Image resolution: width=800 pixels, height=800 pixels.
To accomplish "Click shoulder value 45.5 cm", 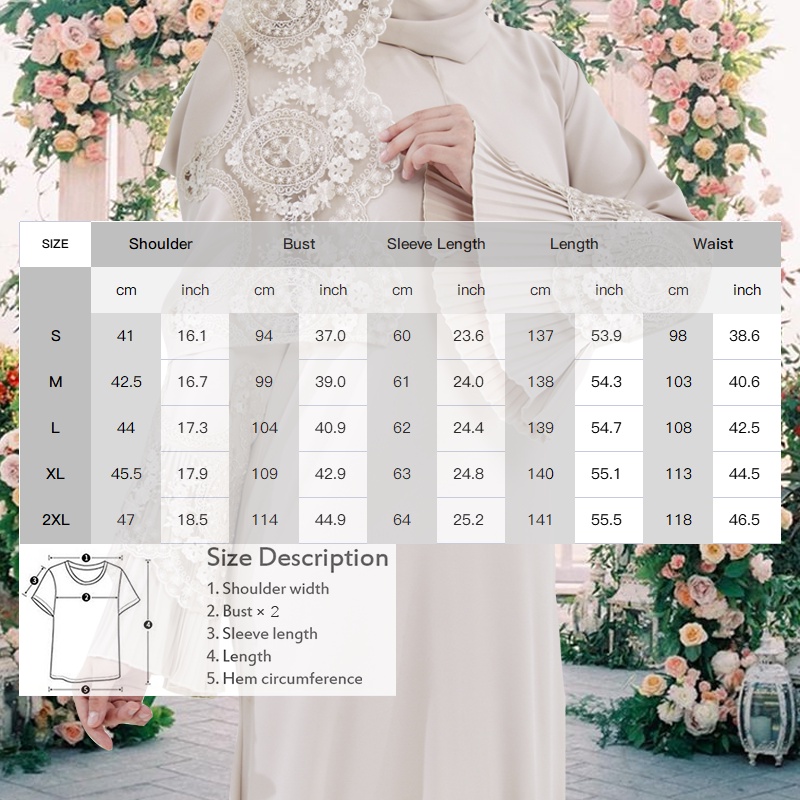I will (x=126, y=474).
